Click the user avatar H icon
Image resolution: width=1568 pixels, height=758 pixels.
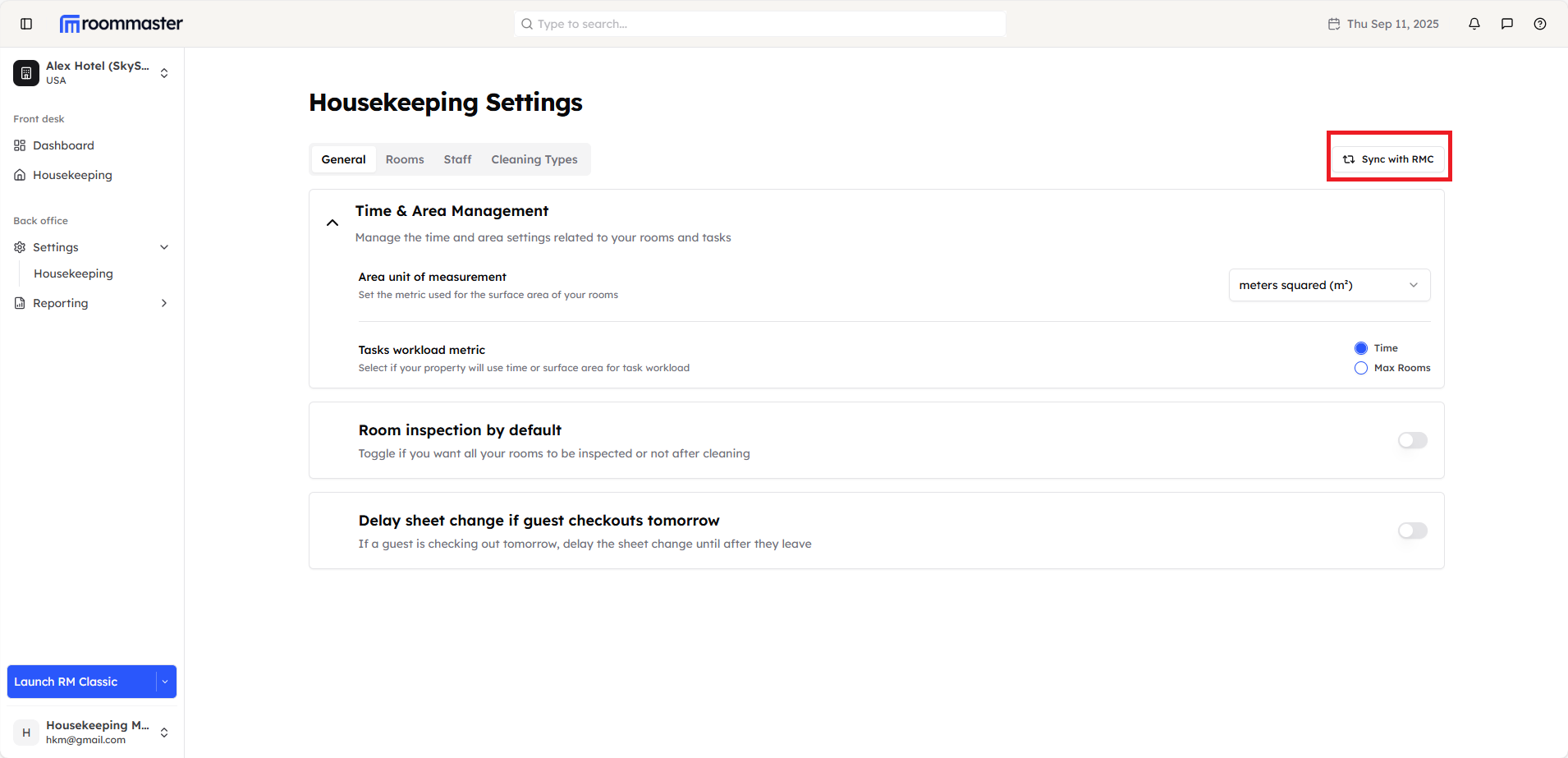tap(26, 733)
